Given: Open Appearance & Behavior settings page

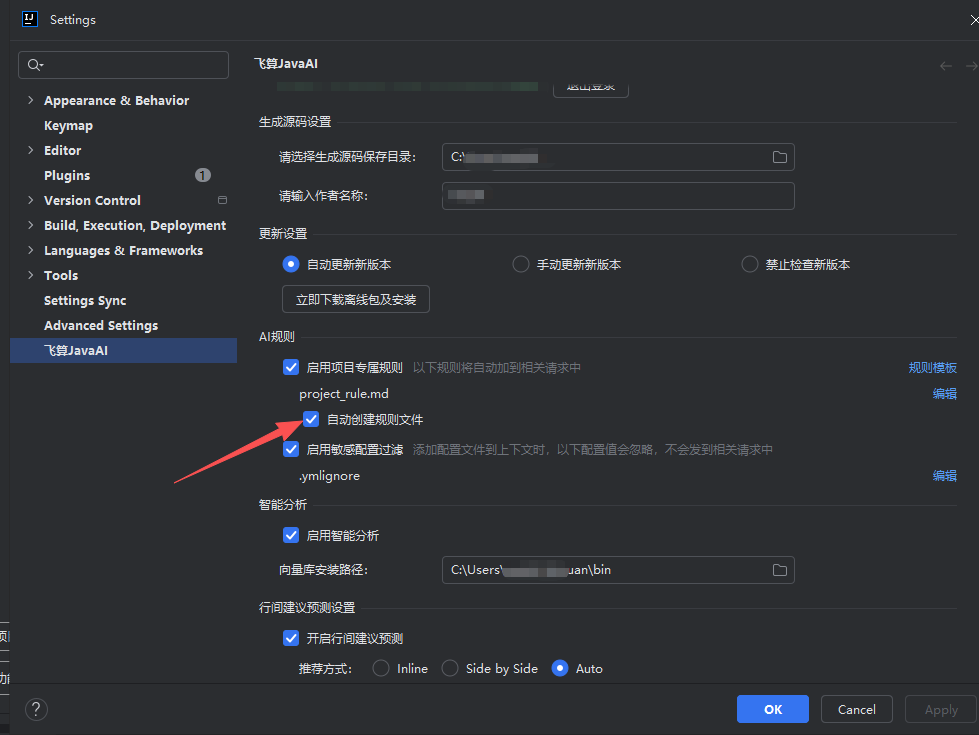Looking at the screenshot, I should (x=116, y=101).
